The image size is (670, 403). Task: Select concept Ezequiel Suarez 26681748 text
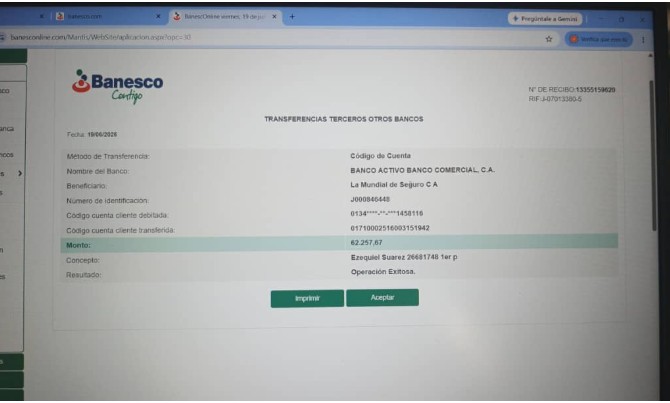point(404,257)
